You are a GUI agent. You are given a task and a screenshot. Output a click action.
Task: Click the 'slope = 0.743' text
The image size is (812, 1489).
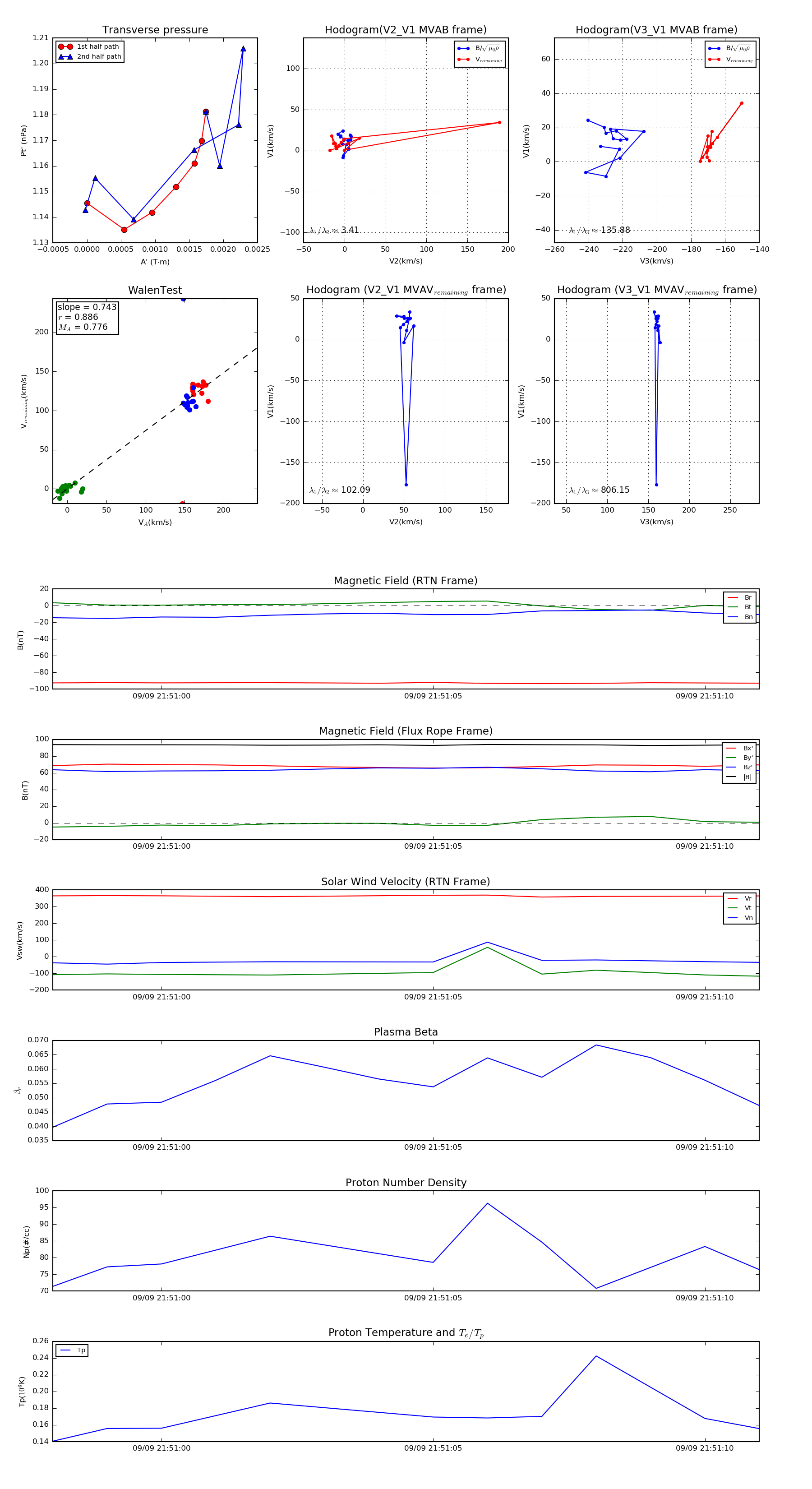87,307
